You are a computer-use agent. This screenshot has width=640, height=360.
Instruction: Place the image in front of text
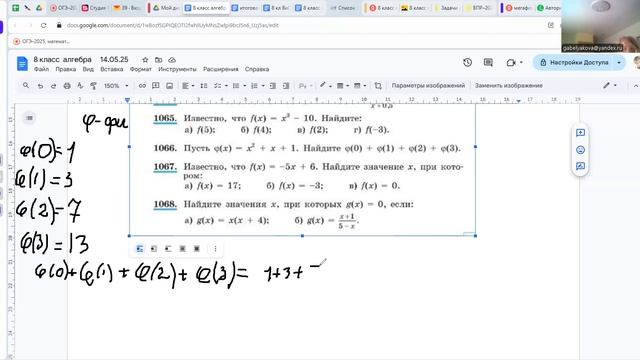click(x=197, y=249)
